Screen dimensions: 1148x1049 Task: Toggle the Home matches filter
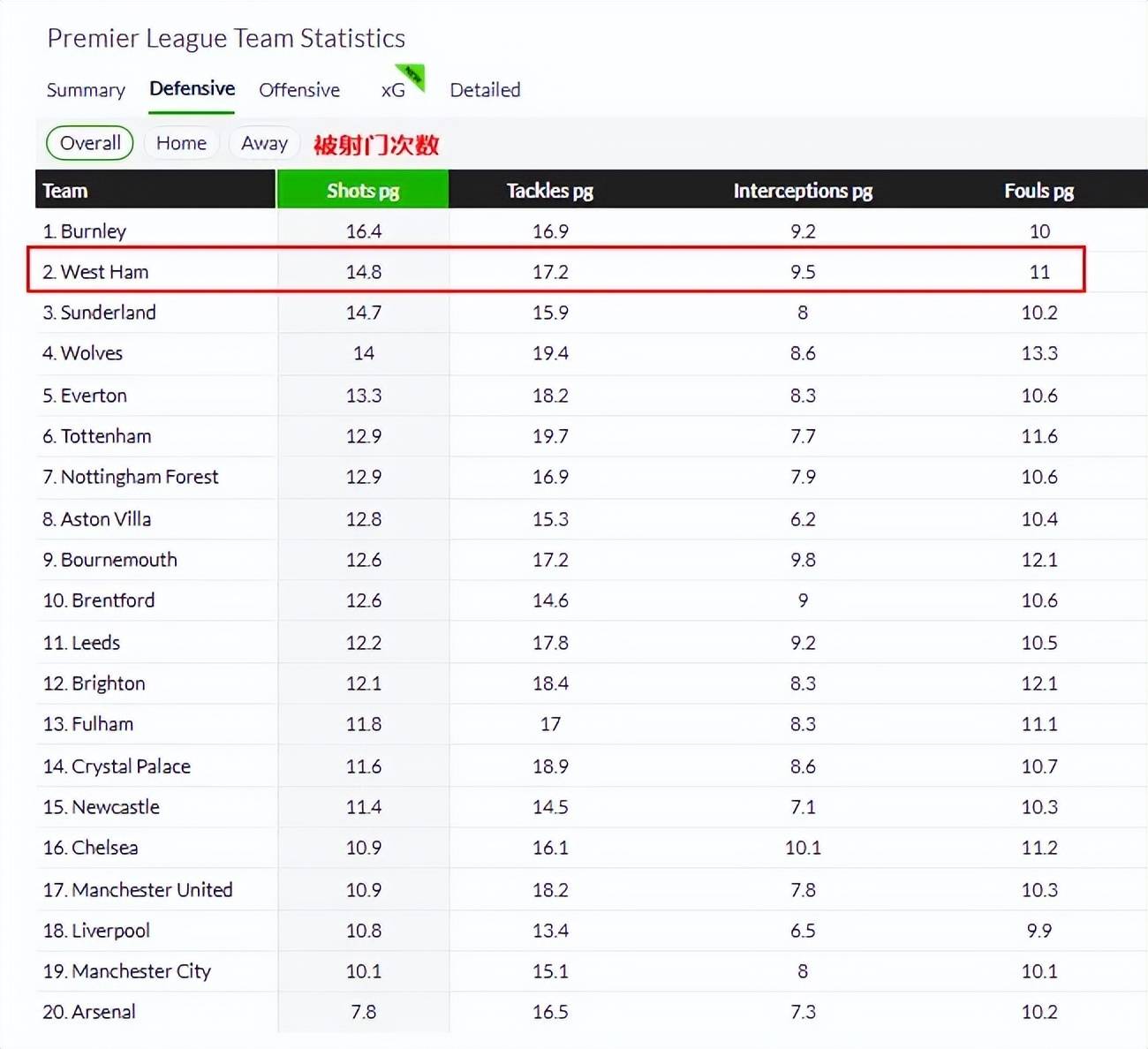point(181,143)
